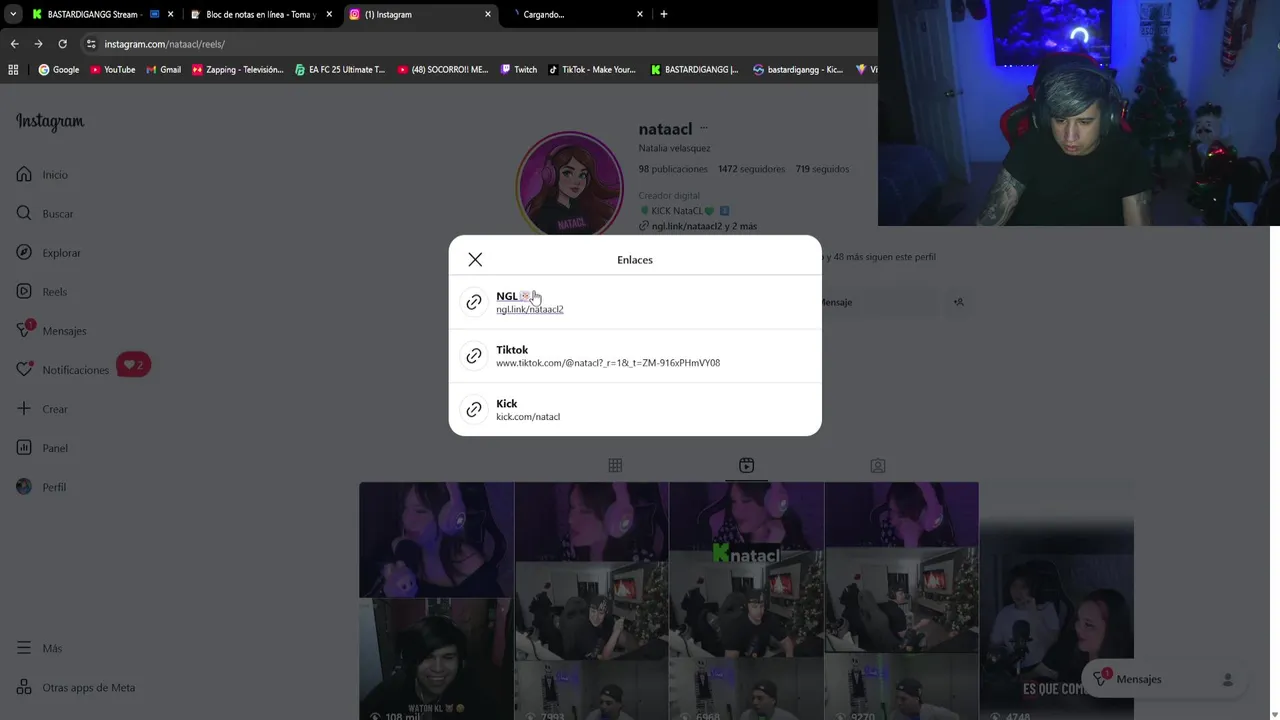This screenshot has height=720, width=1280.
Task: Open Mensajes in the sidebar
Action: pyautogui.click(x=51, y=331)
